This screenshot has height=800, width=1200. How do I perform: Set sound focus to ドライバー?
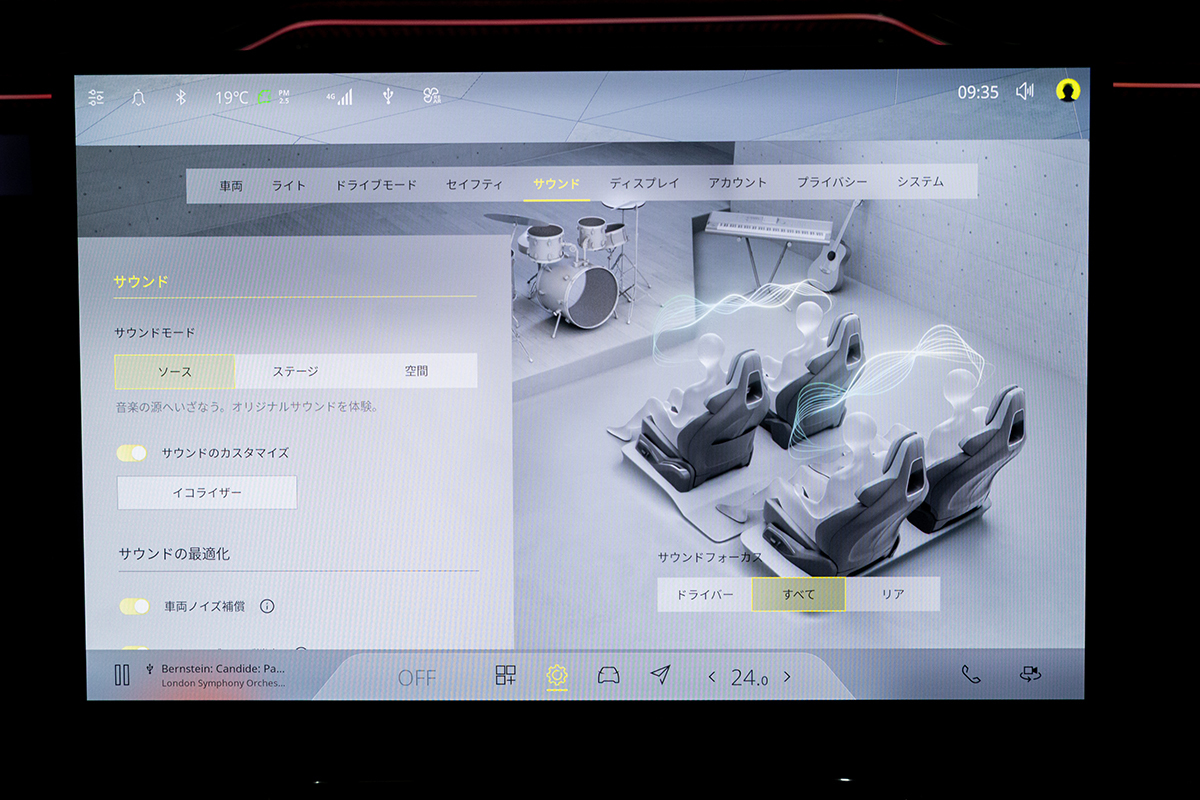pos(705,594)
